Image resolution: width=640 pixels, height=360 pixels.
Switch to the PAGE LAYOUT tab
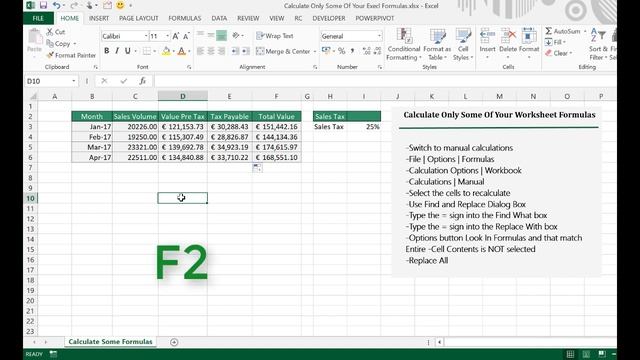click(138, 18)
